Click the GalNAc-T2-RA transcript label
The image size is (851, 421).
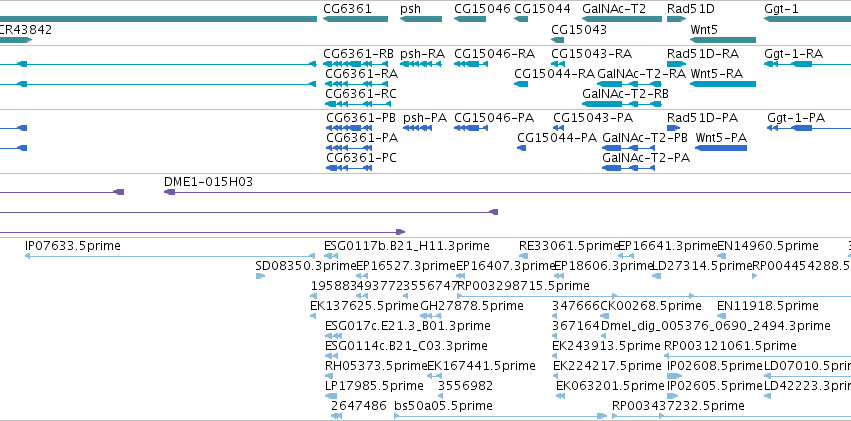point(642,73)
